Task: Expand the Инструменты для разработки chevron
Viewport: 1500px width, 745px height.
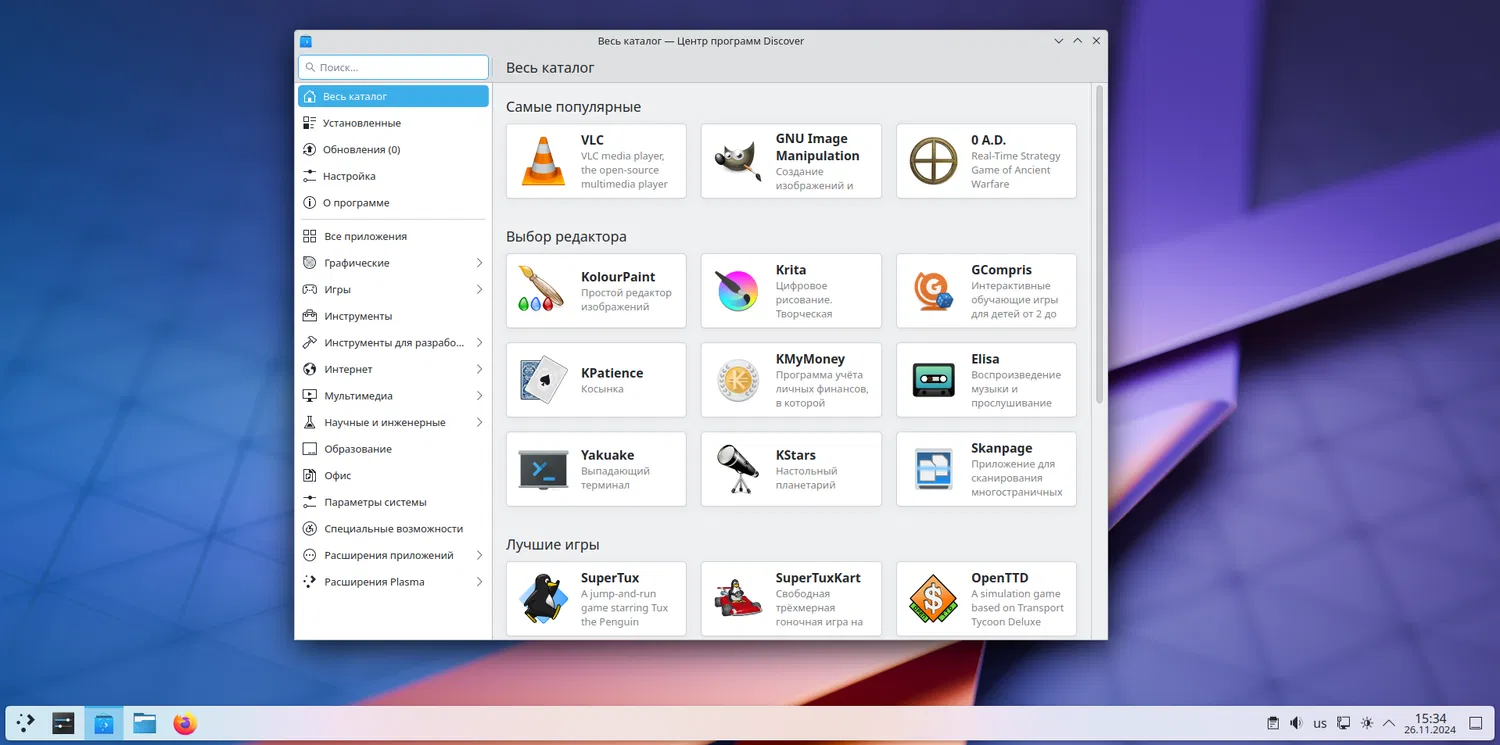Action: (x=479, y=343)
